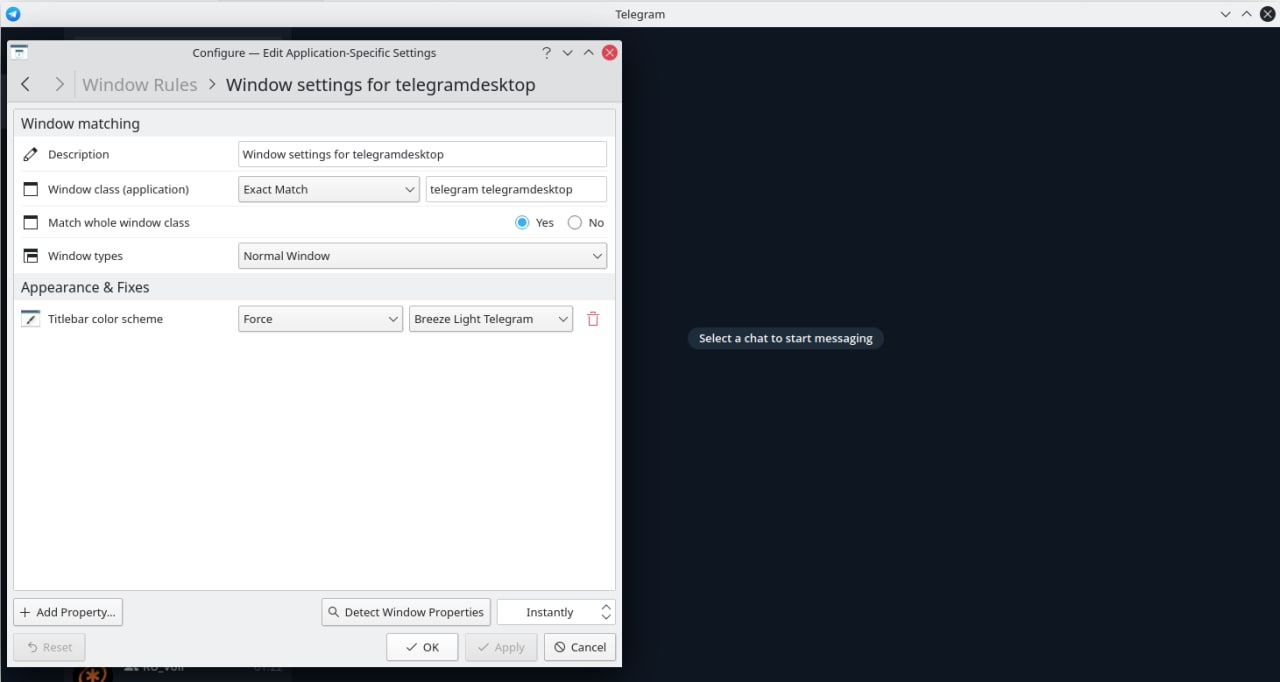The image size is (1280, 682).
Task: Click 'Select a chat to start messaging' label
Action: pyautogui.click(x=785, y=338)
